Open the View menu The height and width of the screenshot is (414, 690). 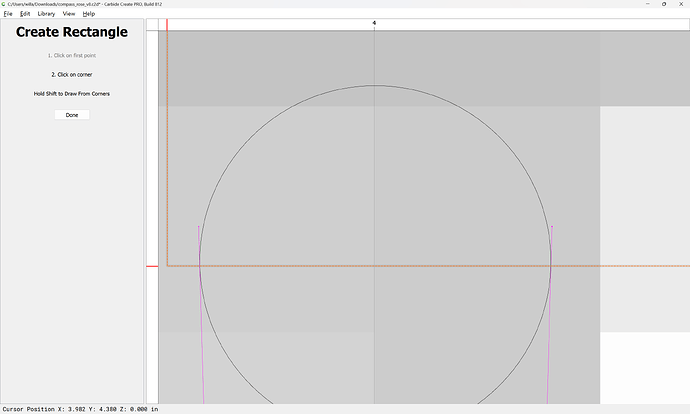[68, 14]
